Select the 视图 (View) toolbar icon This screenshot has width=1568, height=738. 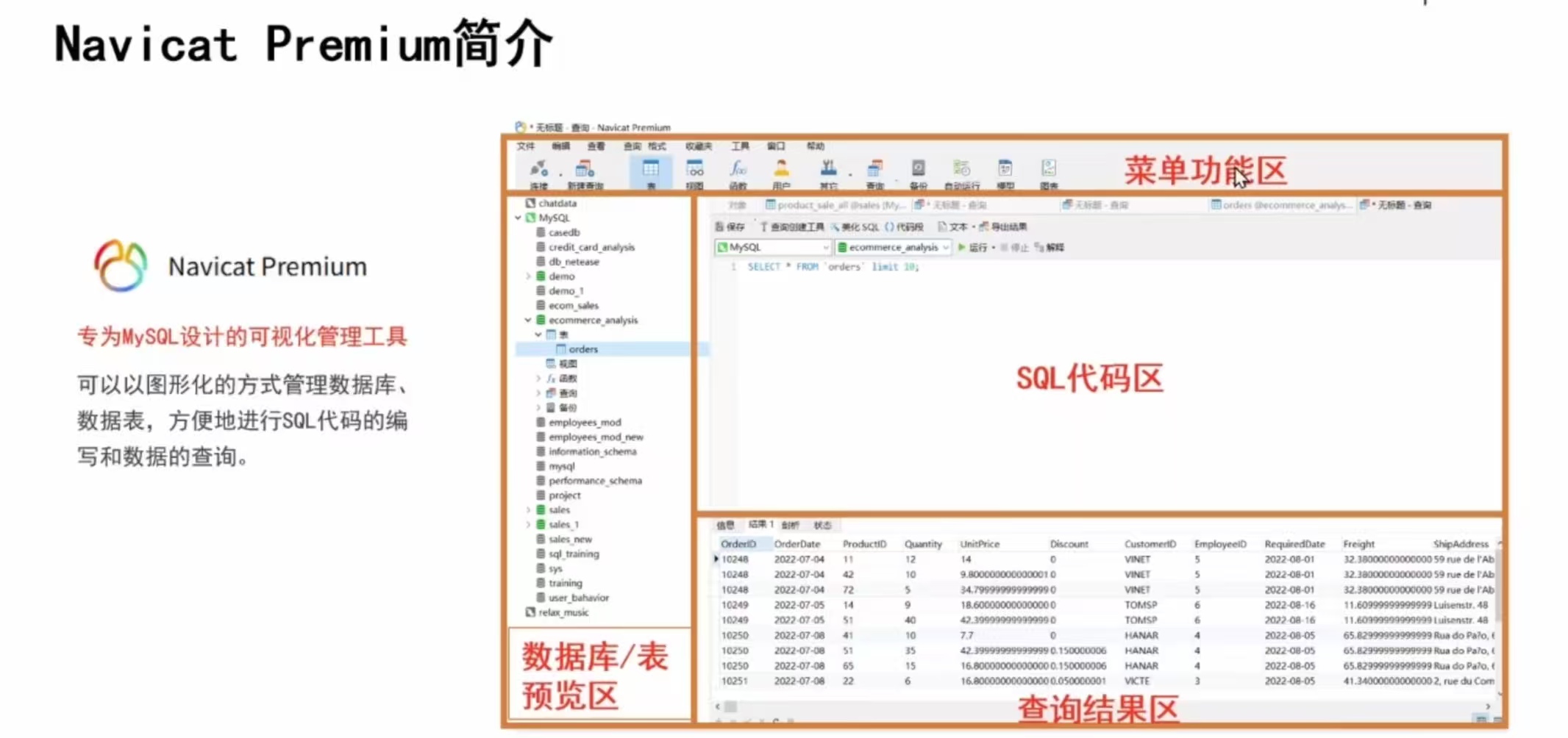pos(694,175)
